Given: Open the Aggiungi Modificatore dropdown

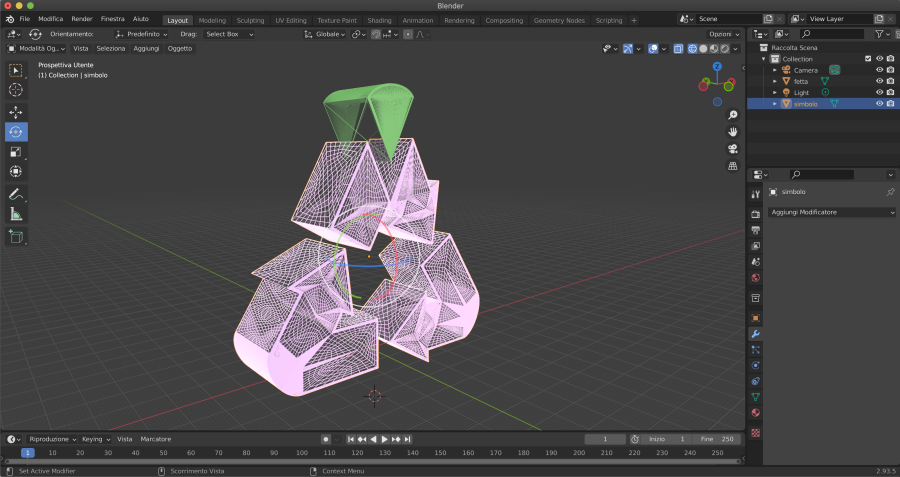Looking at the screenshot, I should pyautogui.click(x=832, y=212).
